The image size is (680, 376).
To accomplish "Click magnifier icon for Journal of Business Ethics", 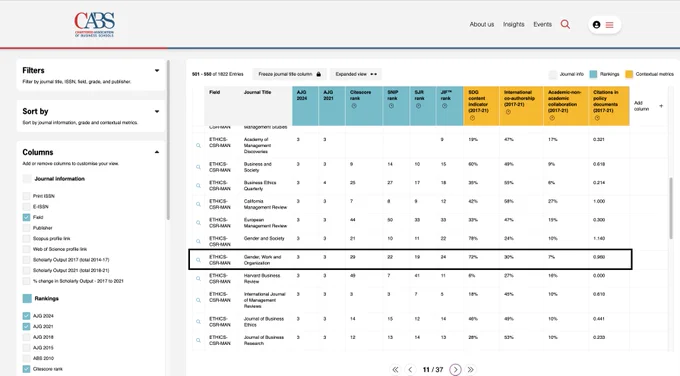I will (198, 322).
